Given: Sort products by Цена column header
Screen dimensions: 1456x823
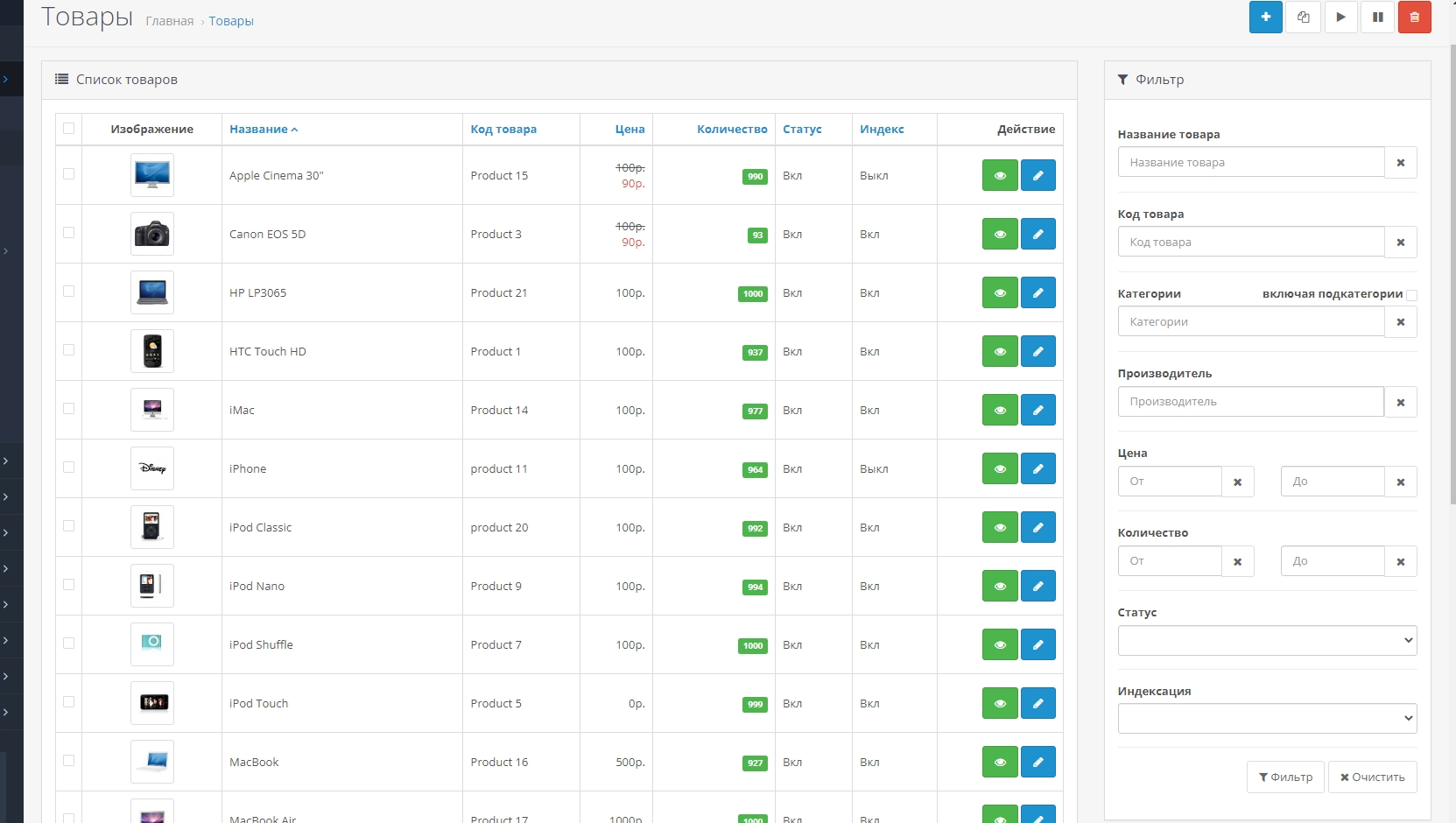Looking at the screenshot, I should tap(630, 130).
